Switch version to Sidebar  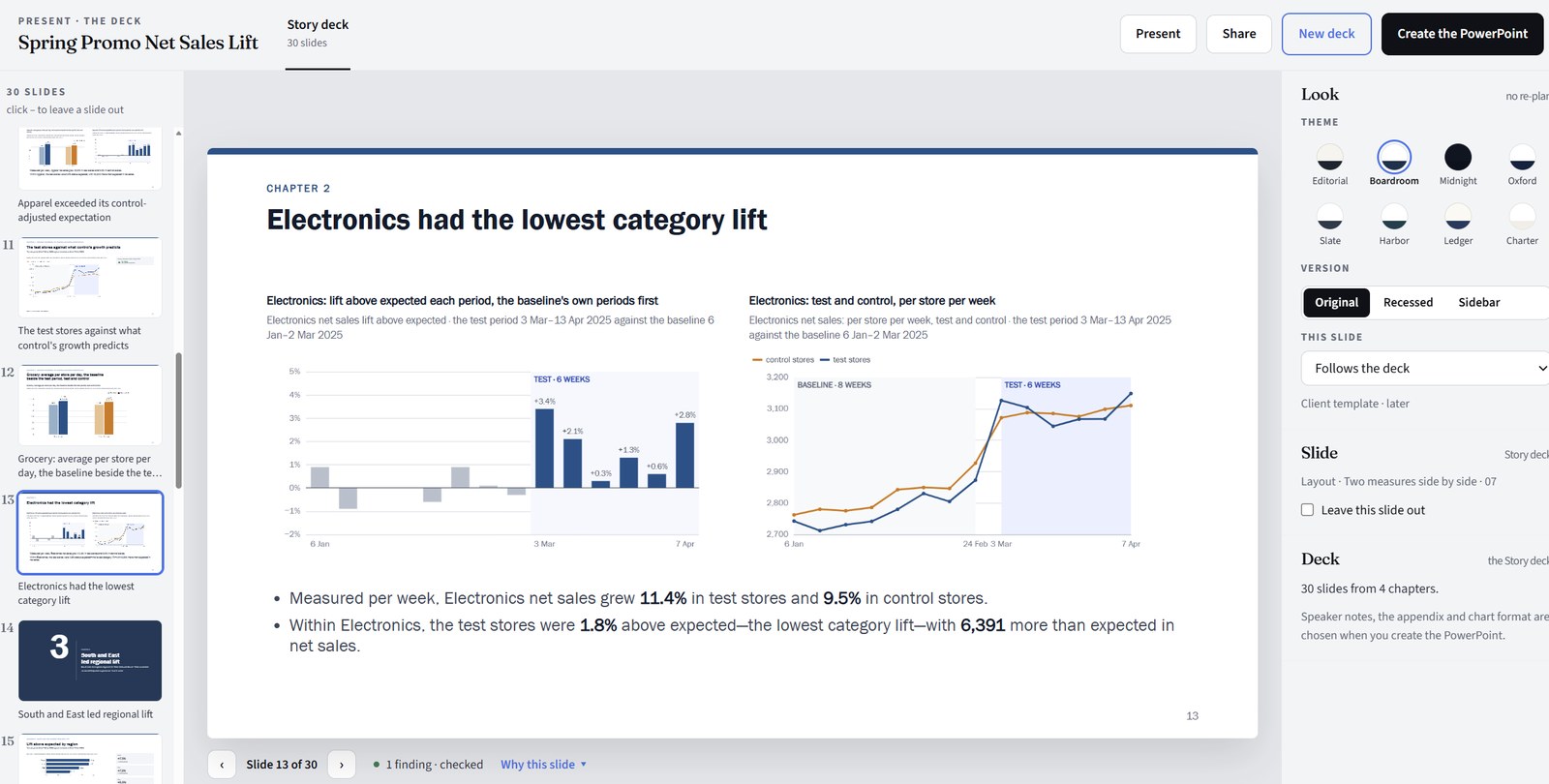[x=1479, y=302]
